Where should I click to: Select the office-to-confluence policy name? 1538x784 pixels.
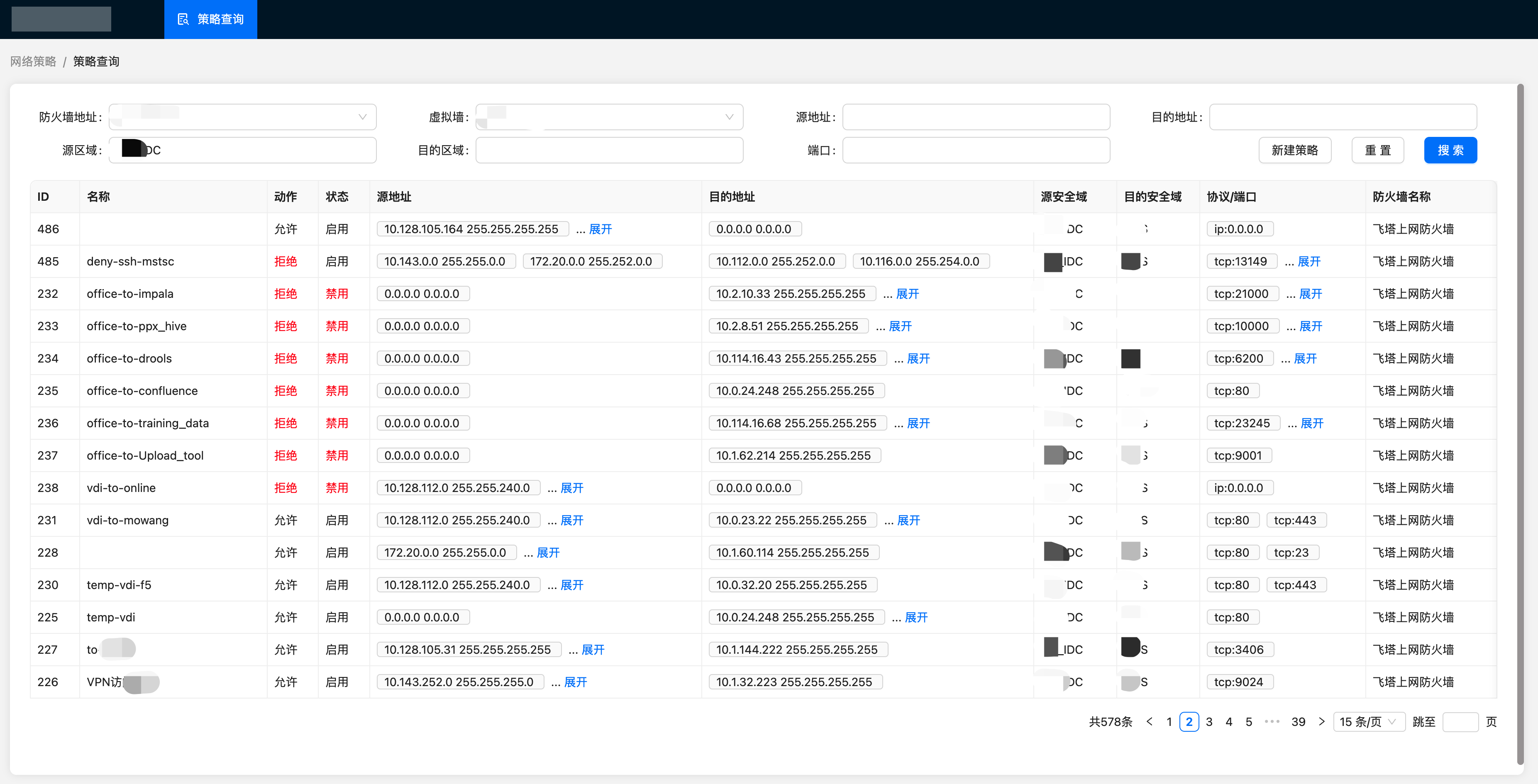[142, 391]
